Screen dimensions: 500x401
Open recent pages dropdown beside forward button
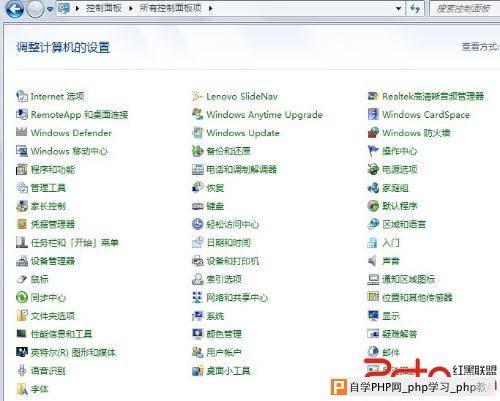pos(50,9)
